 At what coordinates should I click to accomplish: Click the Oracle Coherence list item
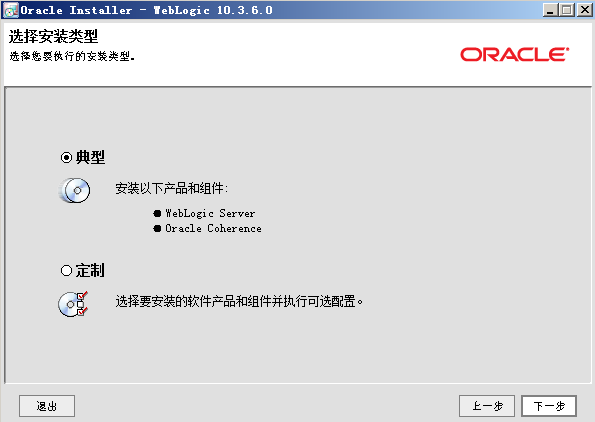tap(213, 228)
